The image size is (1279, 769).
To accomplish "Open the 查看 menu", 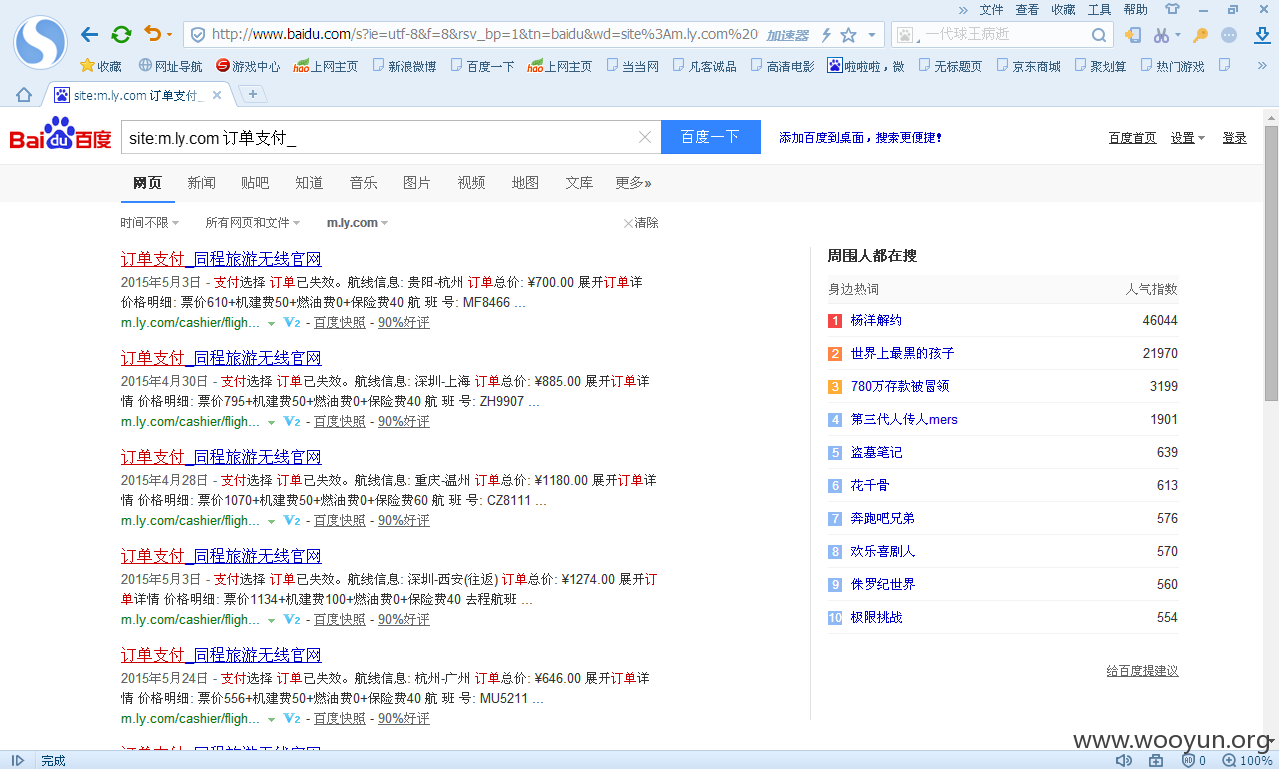I will (x=1027, y=9).
